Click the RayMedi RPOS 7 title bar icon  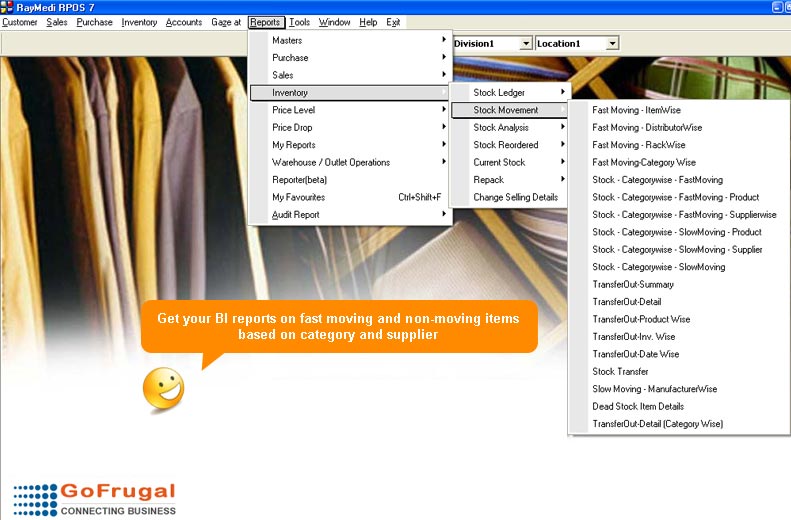8,7
